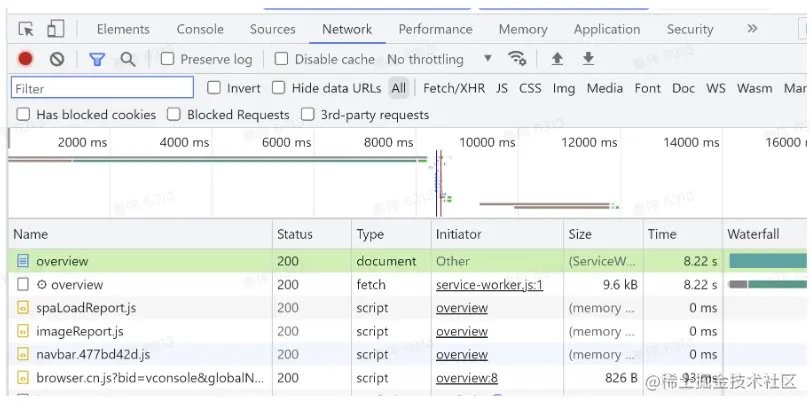Open the No throttling dropdown
This screenshot has width=811, height=405.
[x=439, y=59]
